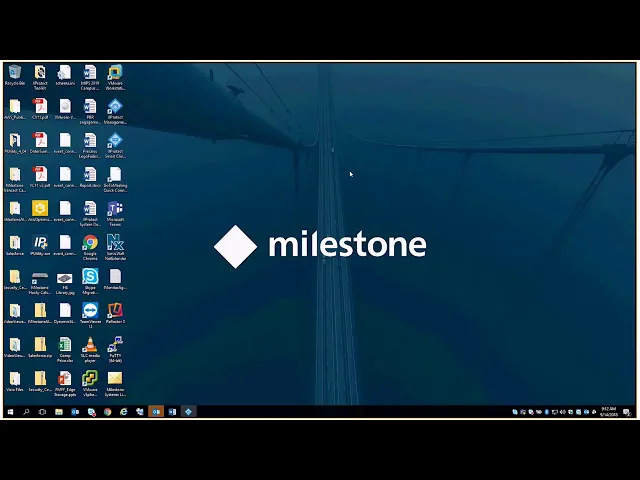The image size is (640, 480).
Task: Open the C111.pdf document icon
Action: (40, 109)
